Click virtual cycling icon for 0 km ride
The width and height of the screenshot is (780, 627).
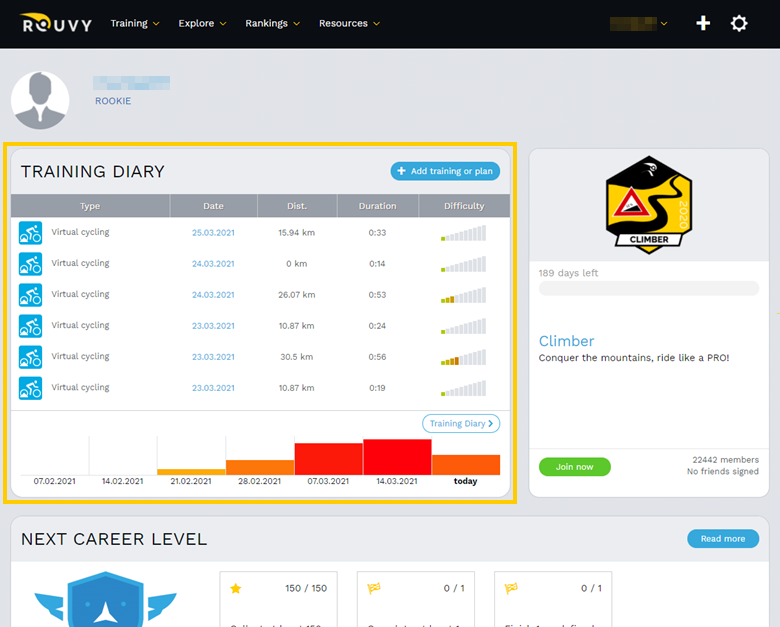coord(30,264)
